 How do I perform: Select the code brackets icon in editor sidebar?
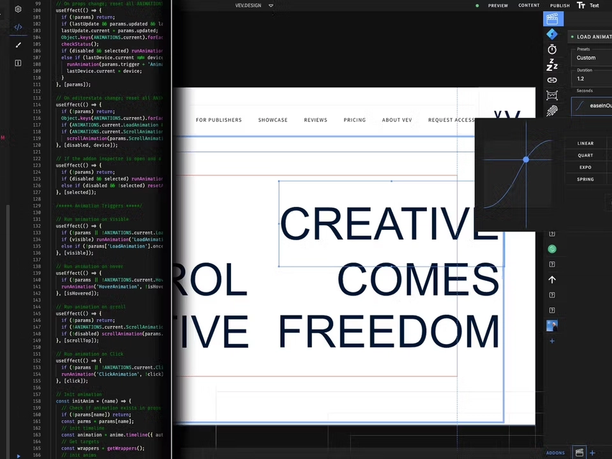(18, 27)
